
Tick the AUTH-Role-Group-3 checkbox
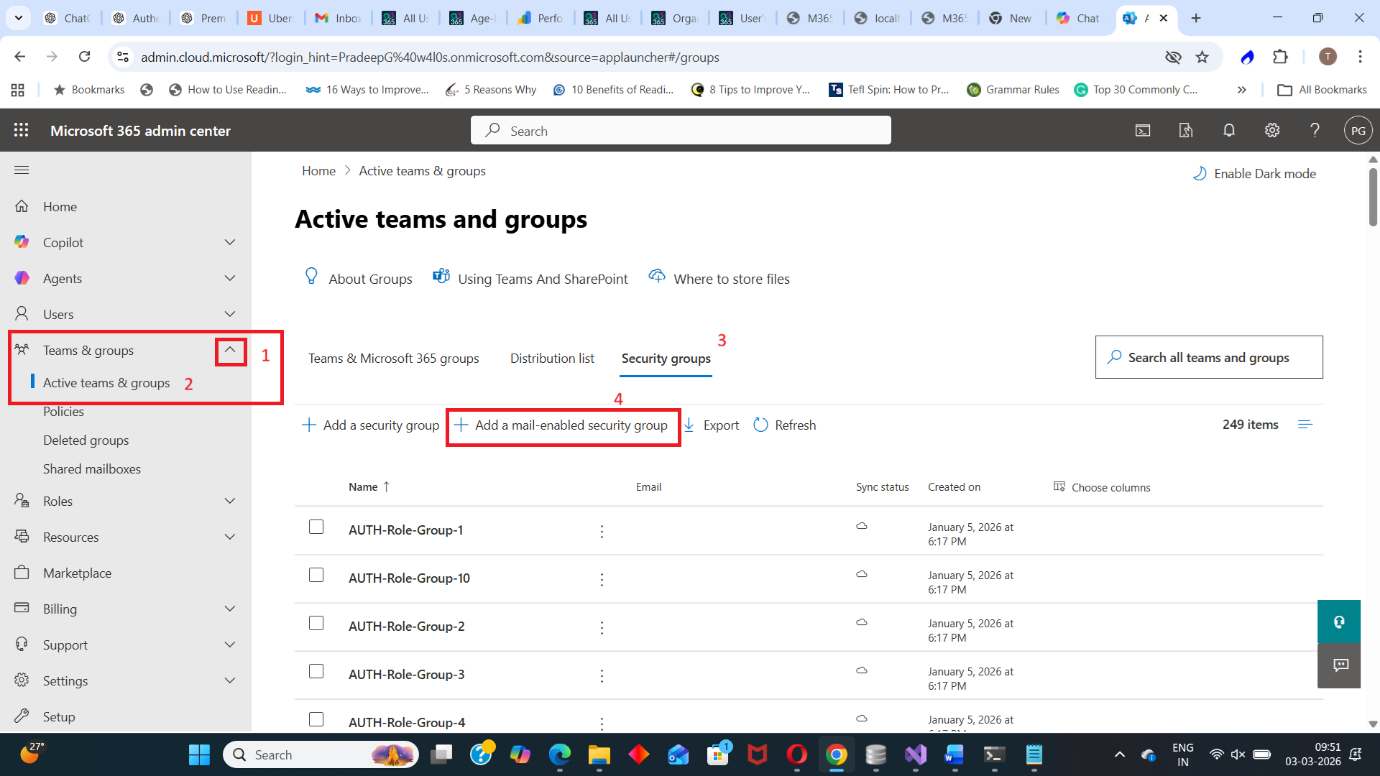[317, 671]
